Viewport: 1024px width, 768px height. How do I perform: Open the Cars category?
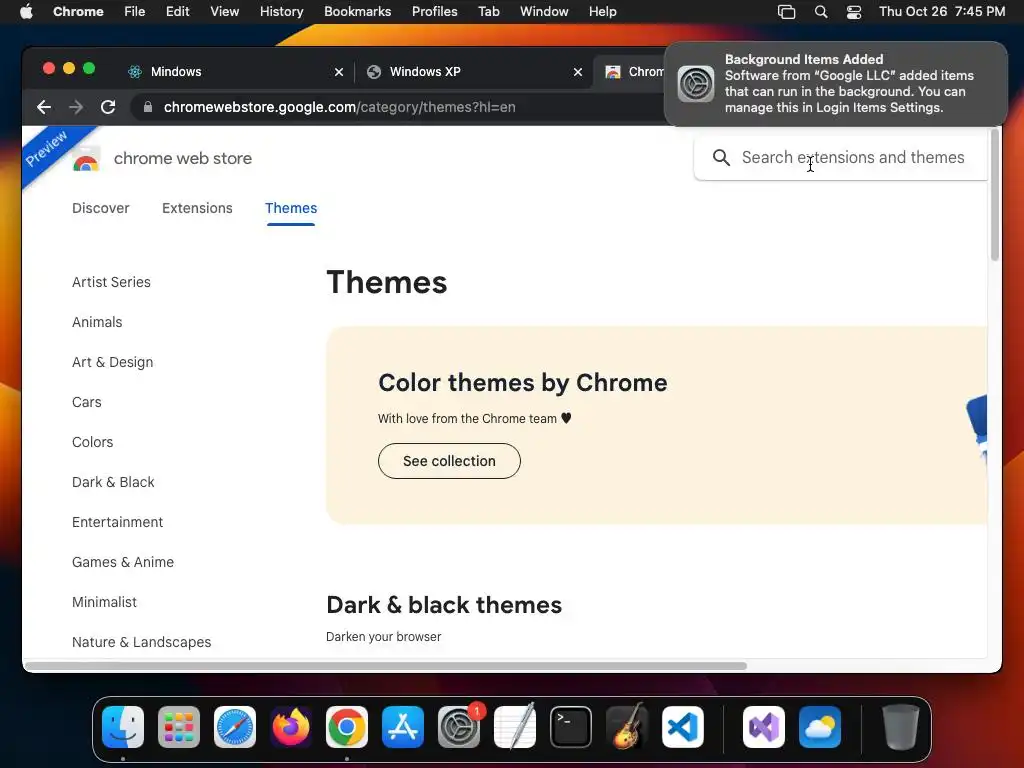pyautogui.click(x=87, y=402)
